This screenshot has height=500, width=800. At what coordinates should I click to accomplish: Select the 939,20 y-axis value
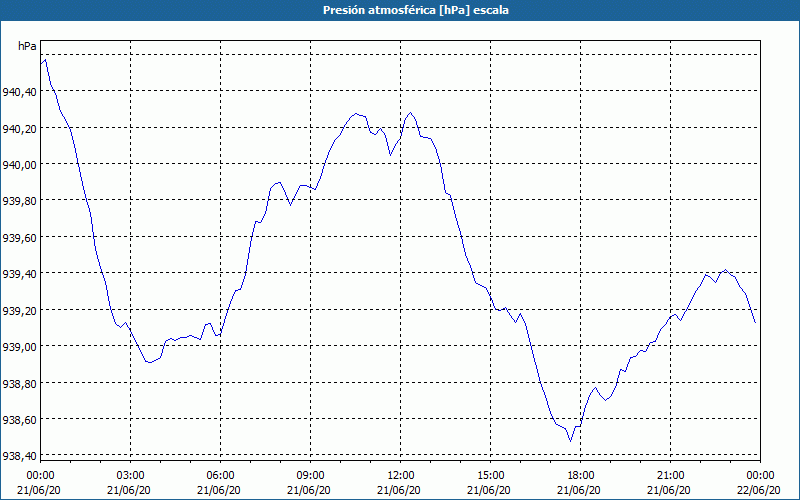point(19,310)
